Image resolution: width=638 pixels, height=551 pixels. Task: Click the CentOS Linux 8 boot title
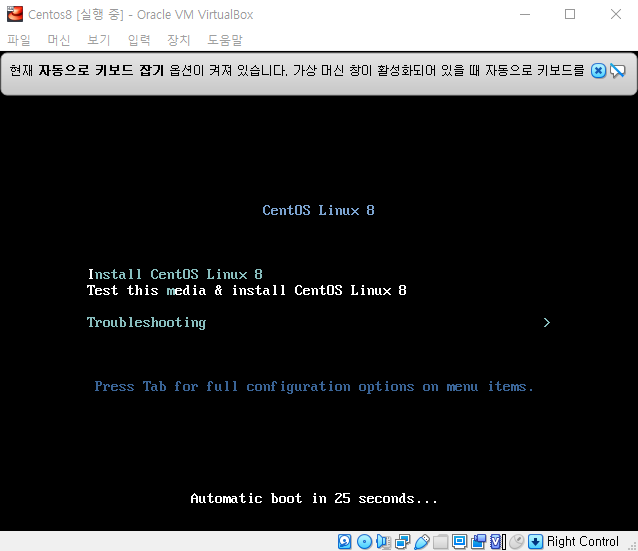click(318, 210)
